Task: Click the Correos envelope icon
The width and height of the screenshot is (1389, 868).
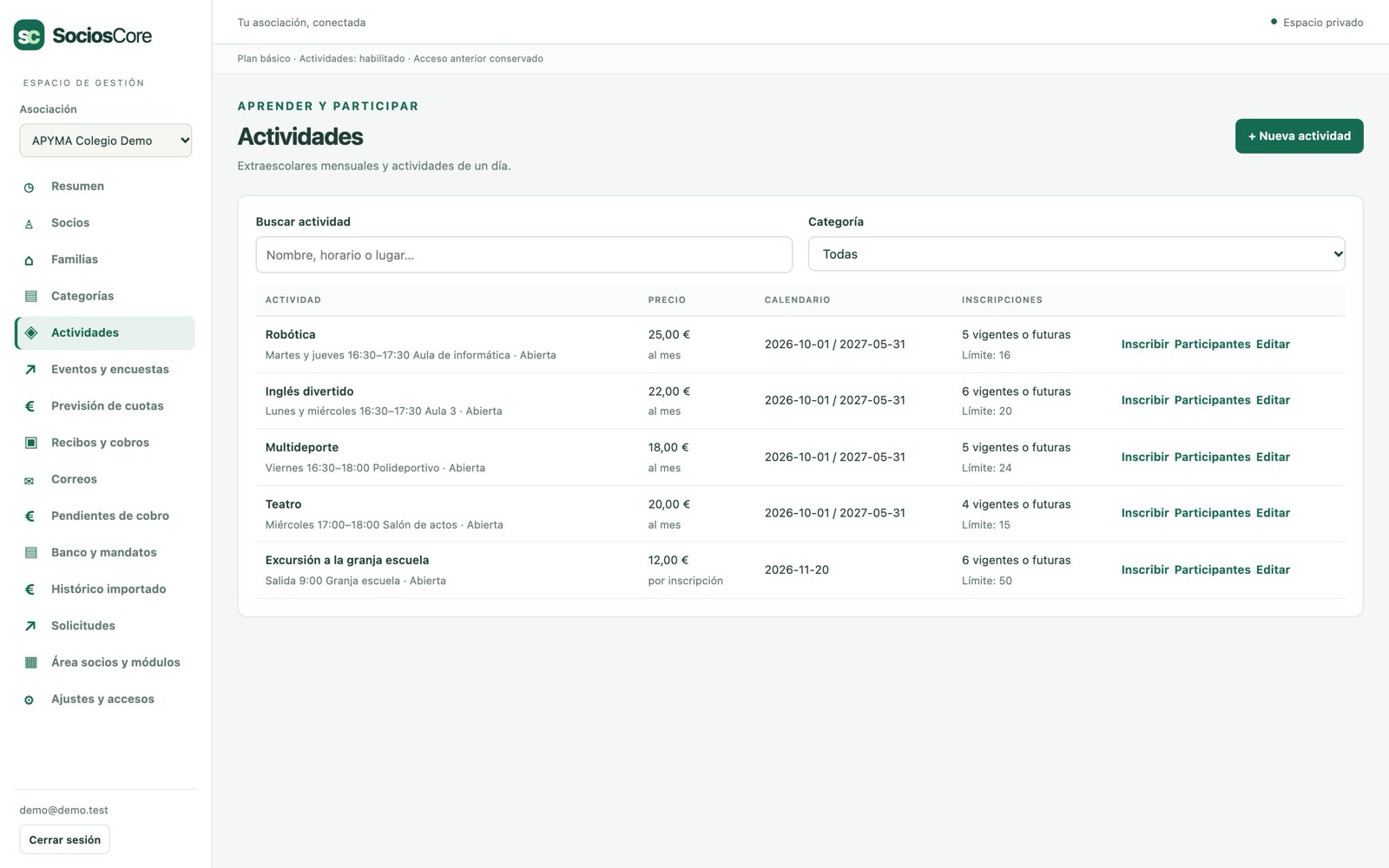Action: click(30, 479)
